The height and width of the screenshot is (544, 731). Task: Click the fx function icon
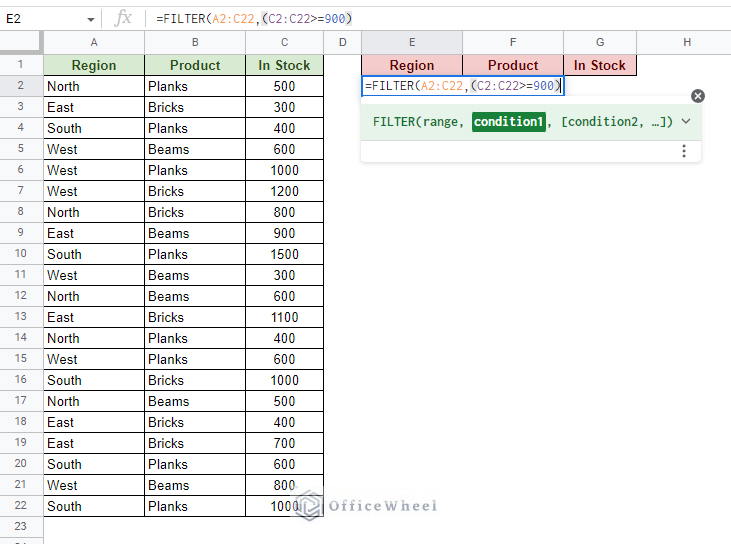tap(123, 19)
